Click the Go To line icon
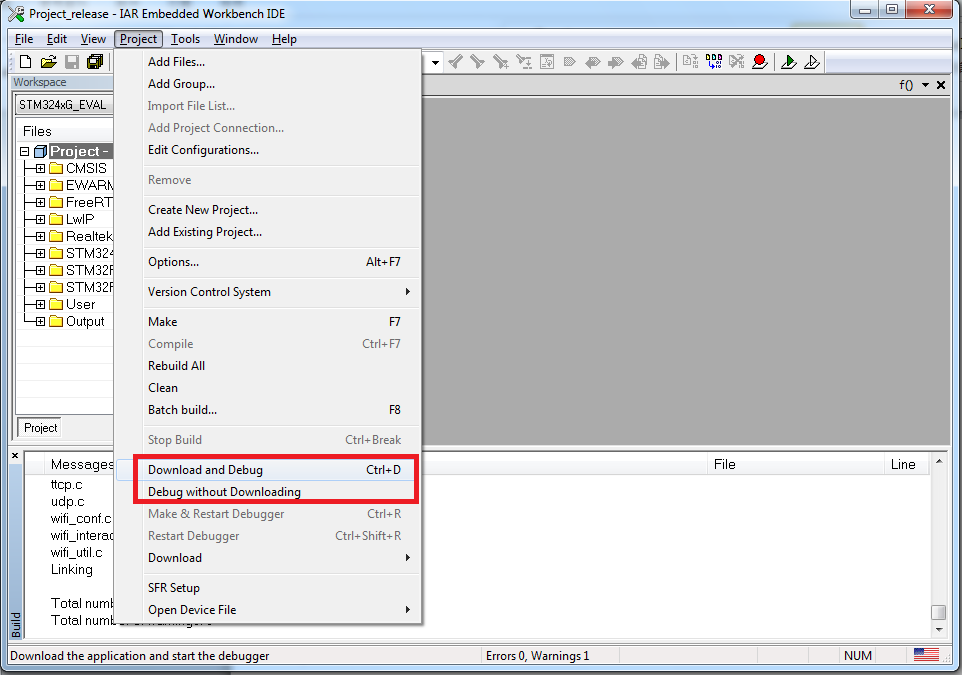The width and height of the screenshot is (962, 675). [x=547, y=61]
